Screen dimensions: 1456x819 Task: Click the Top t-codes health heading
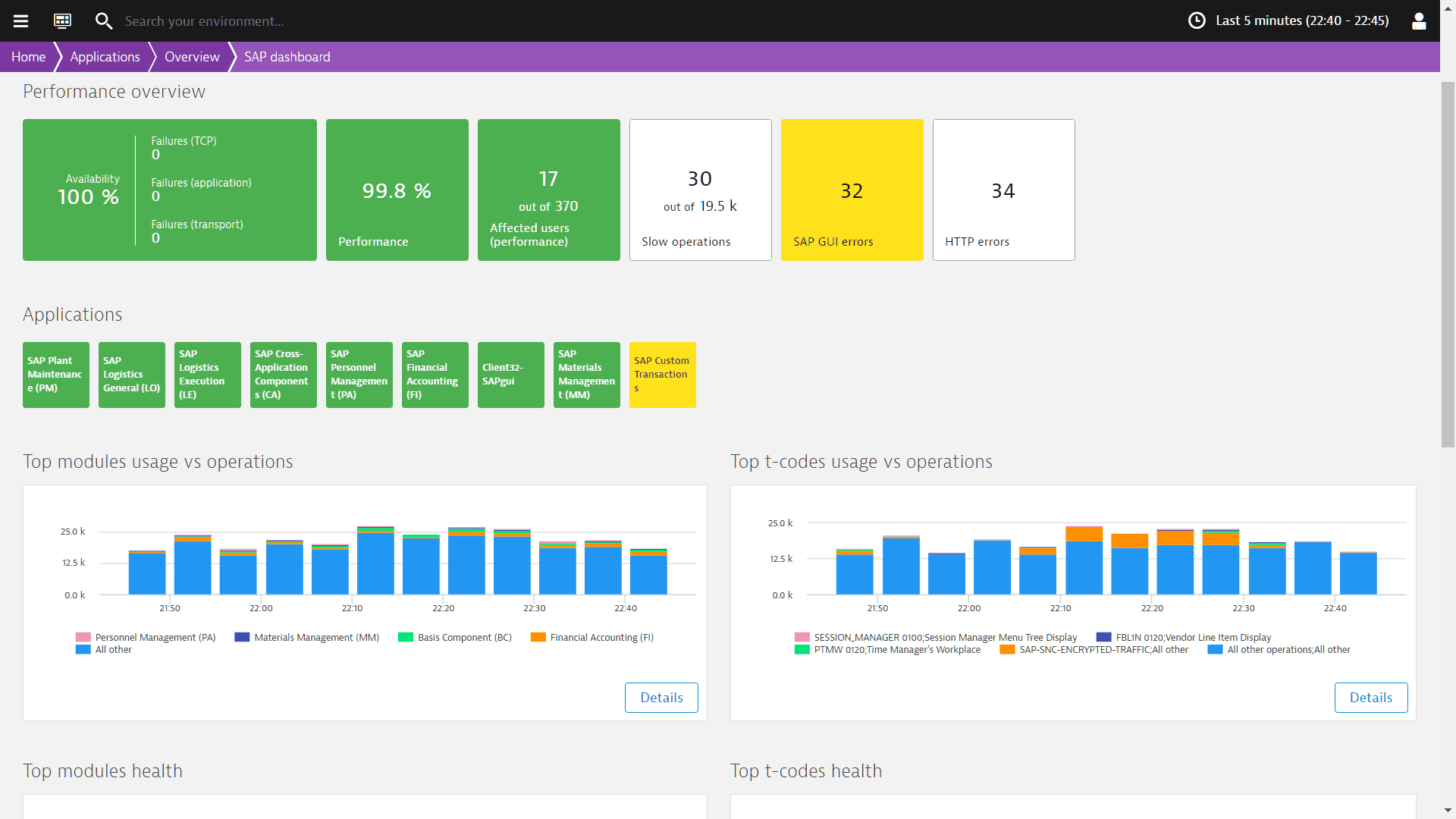[x=806, y=770]
